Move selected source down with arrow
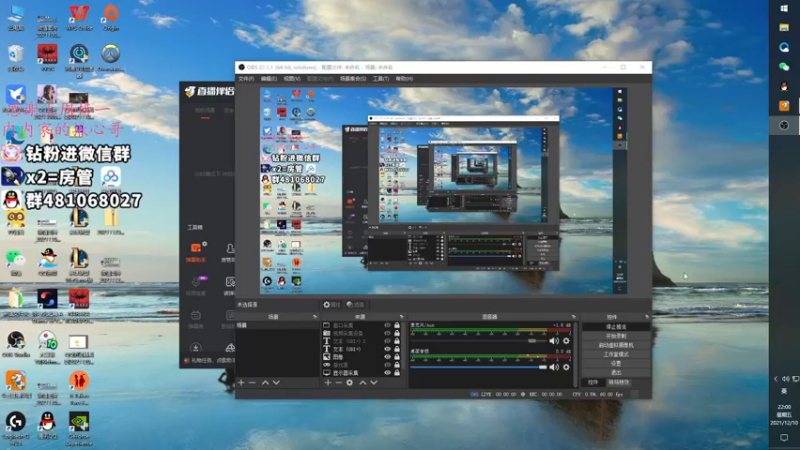The image size is (800, 450). [x=374, y=383]
